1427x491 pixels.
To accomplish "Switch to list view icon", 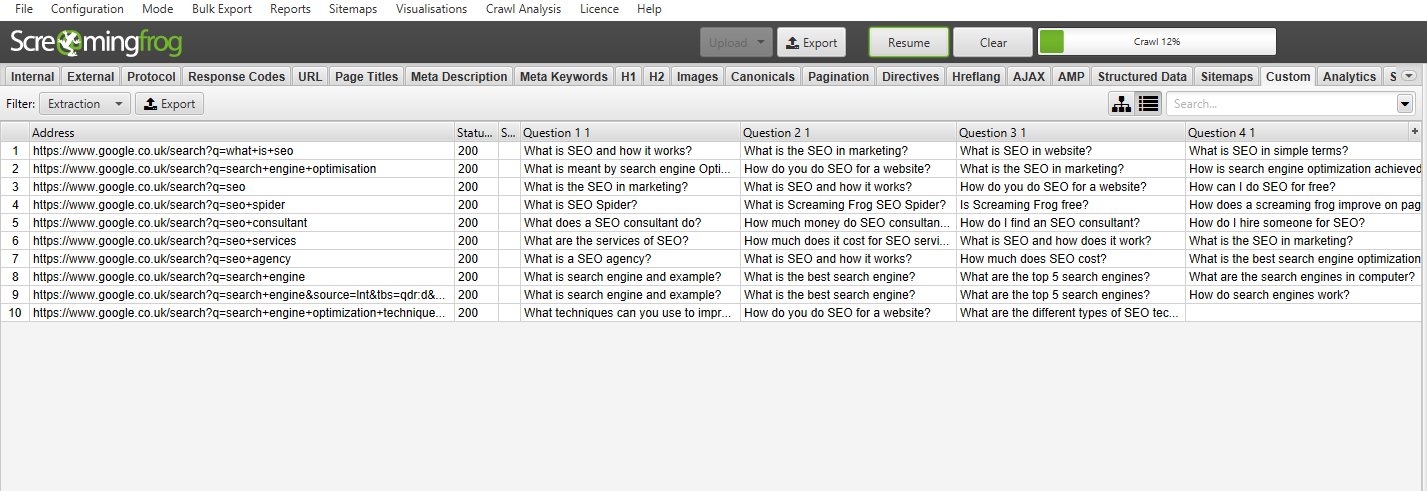I will pyautogui.click(x=1148, y=103).
